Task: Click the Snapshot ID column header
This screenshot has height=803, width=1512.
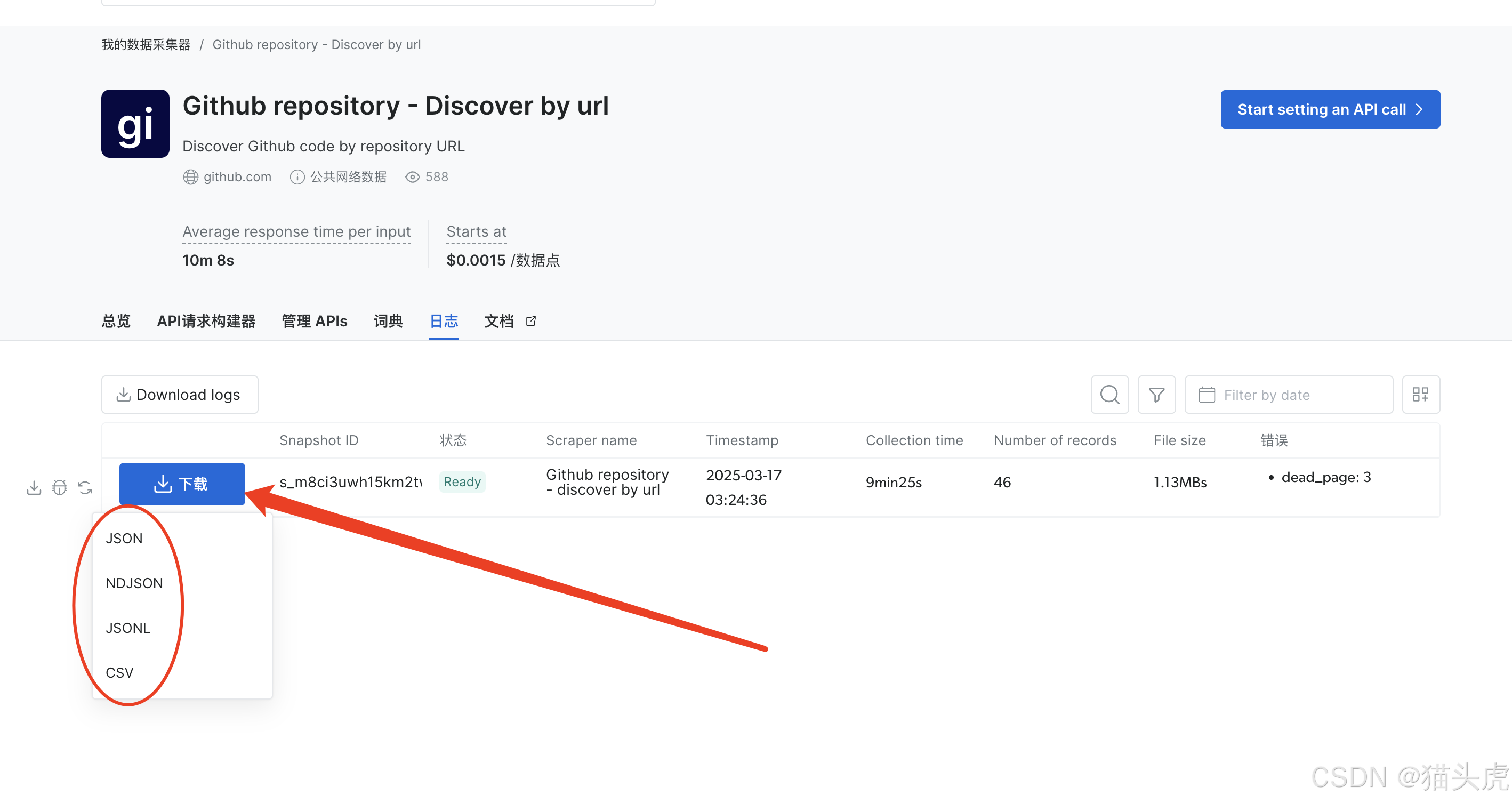Action: pyautogui.click(x=319, y=440)
